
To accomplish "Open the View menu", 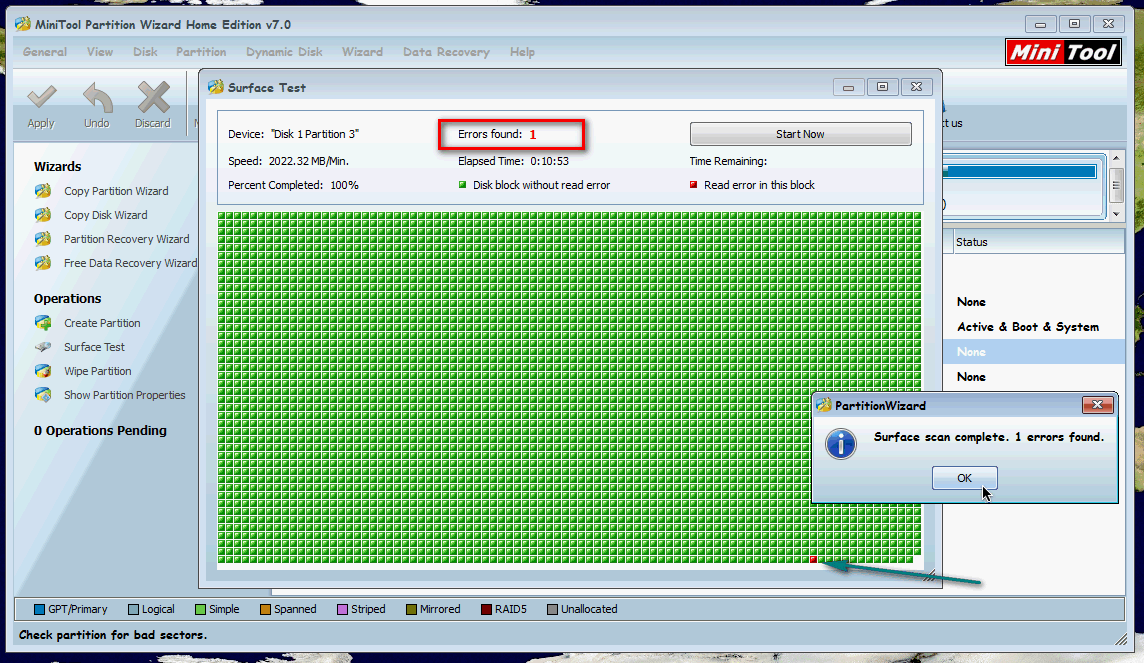I will click(x=100, y=52).
